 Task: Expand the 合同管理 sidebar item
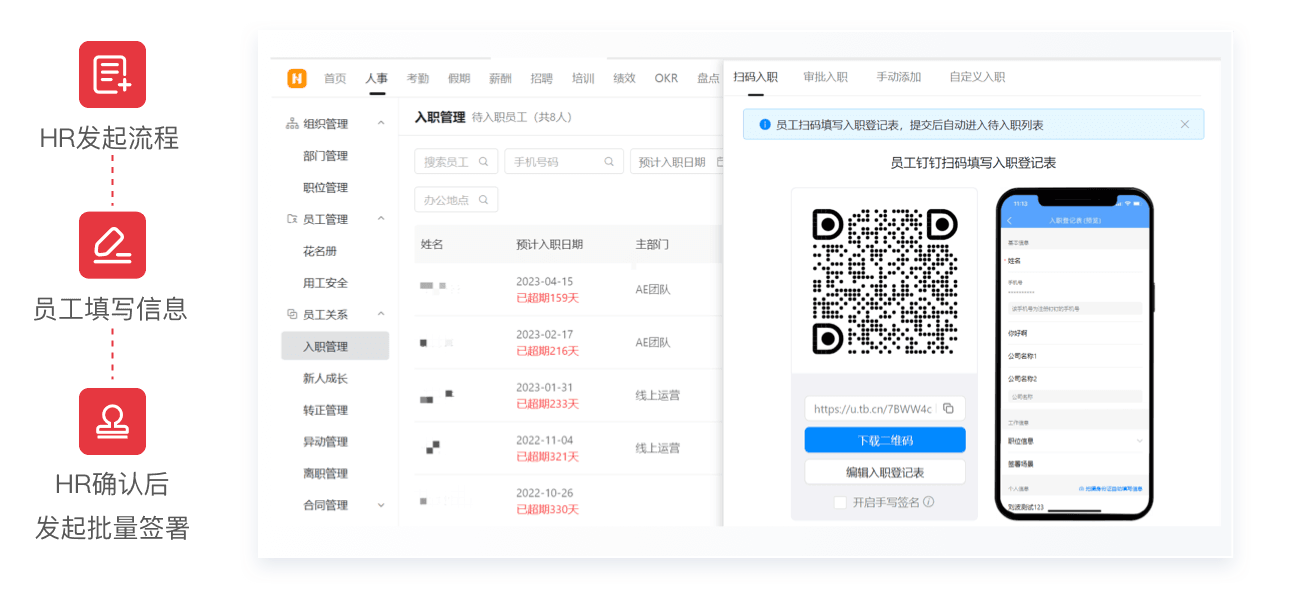coord(381,505)
